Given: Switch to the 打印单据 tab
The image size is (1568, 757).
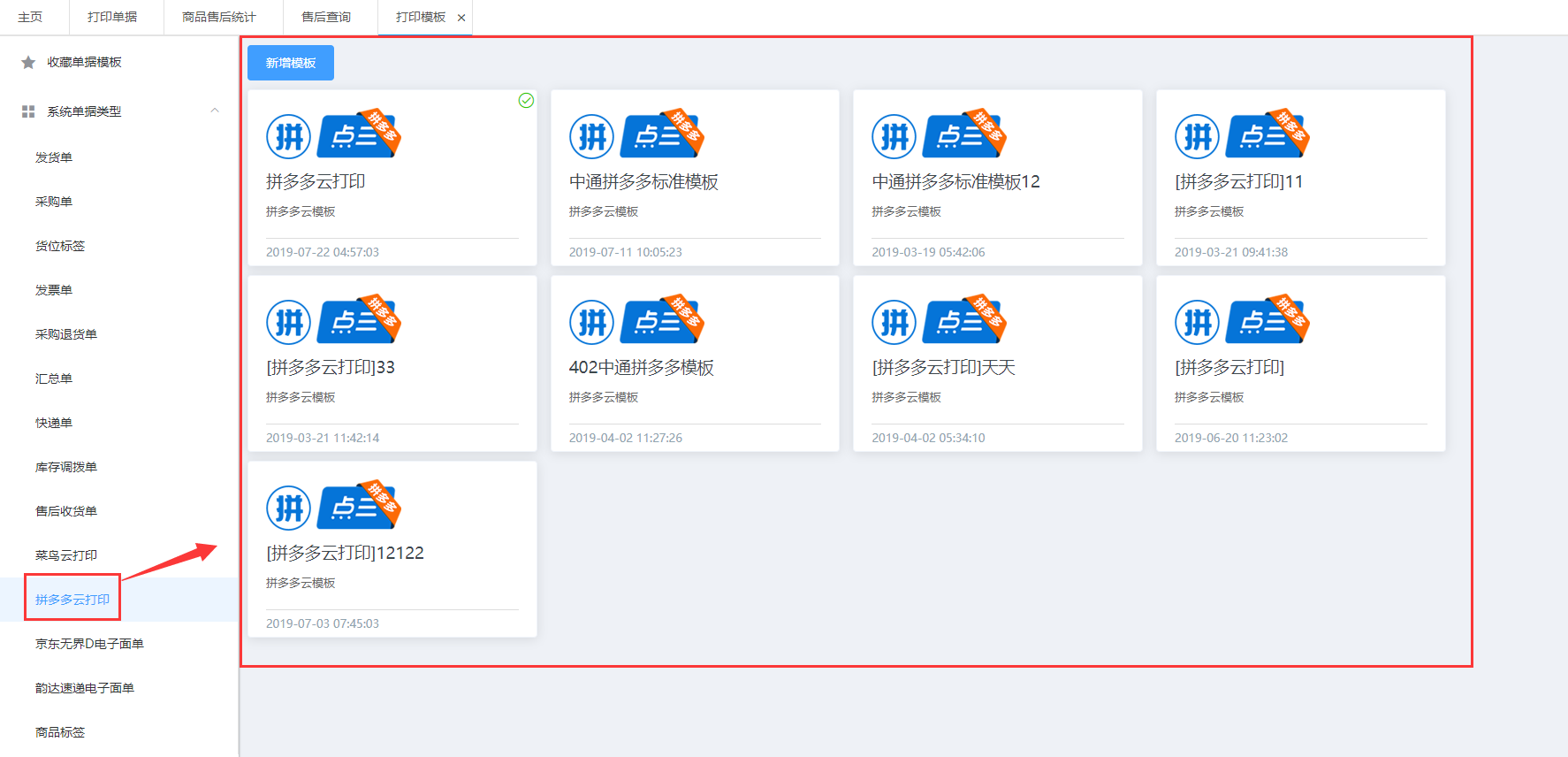Looking at the screenshot, I should [x=112, y=17].
